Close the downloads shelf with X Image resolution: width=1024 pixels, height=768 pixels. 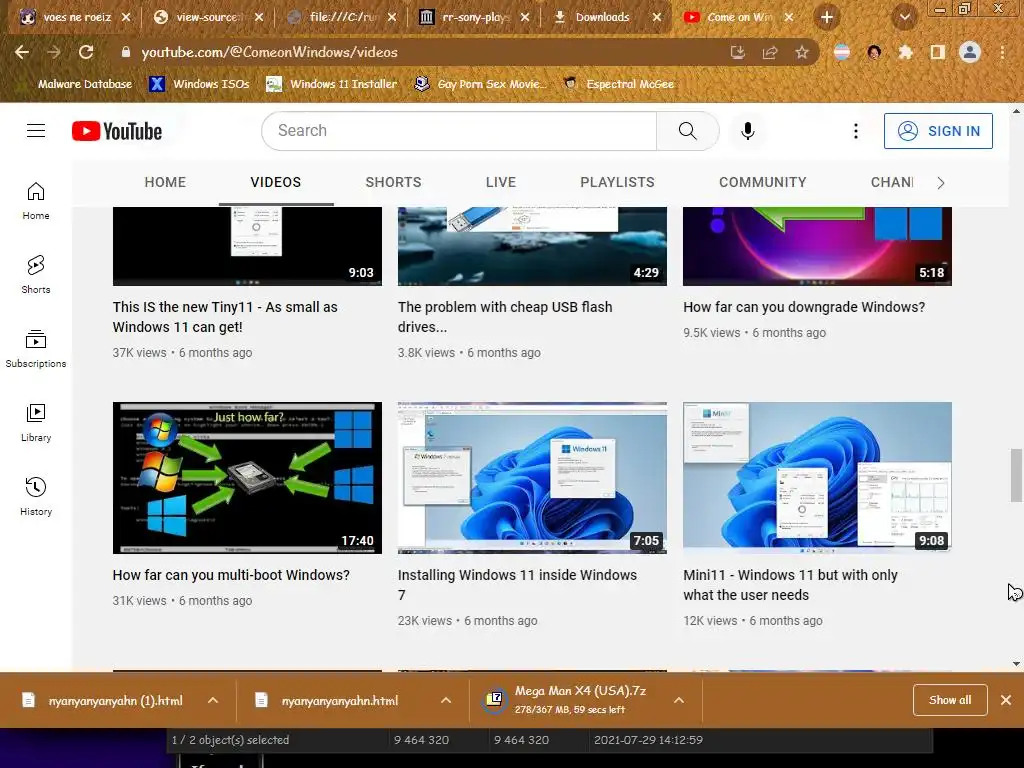[1006, 700]
